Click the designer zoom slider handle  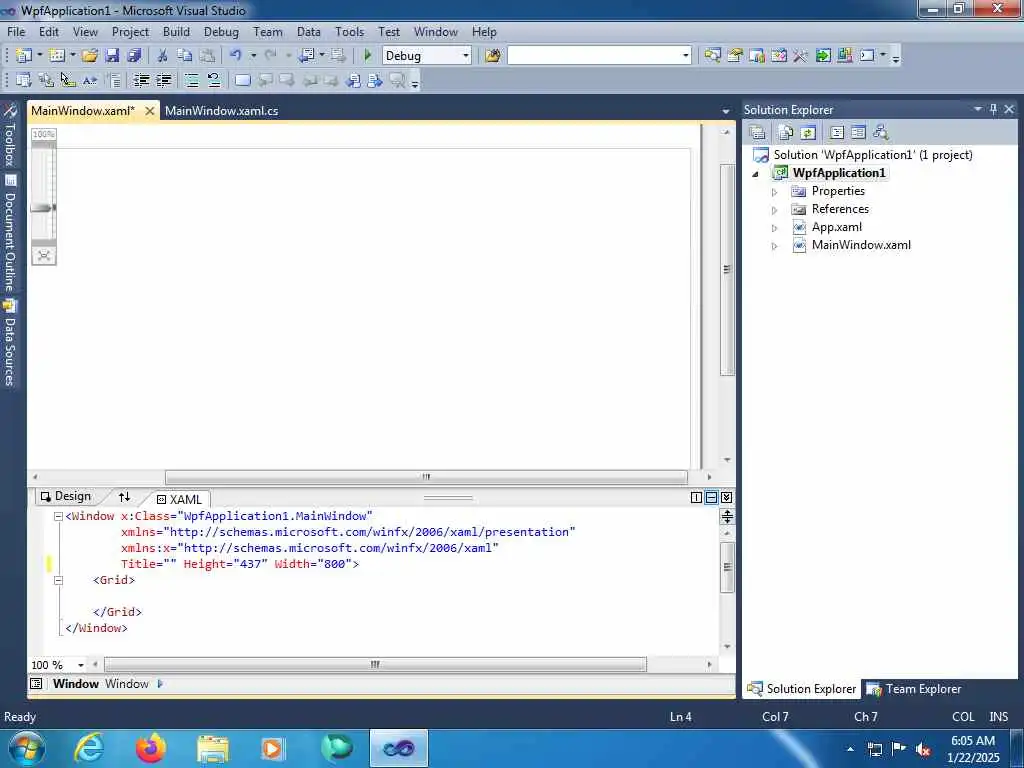pyautogui.click(x=43, y=208)
